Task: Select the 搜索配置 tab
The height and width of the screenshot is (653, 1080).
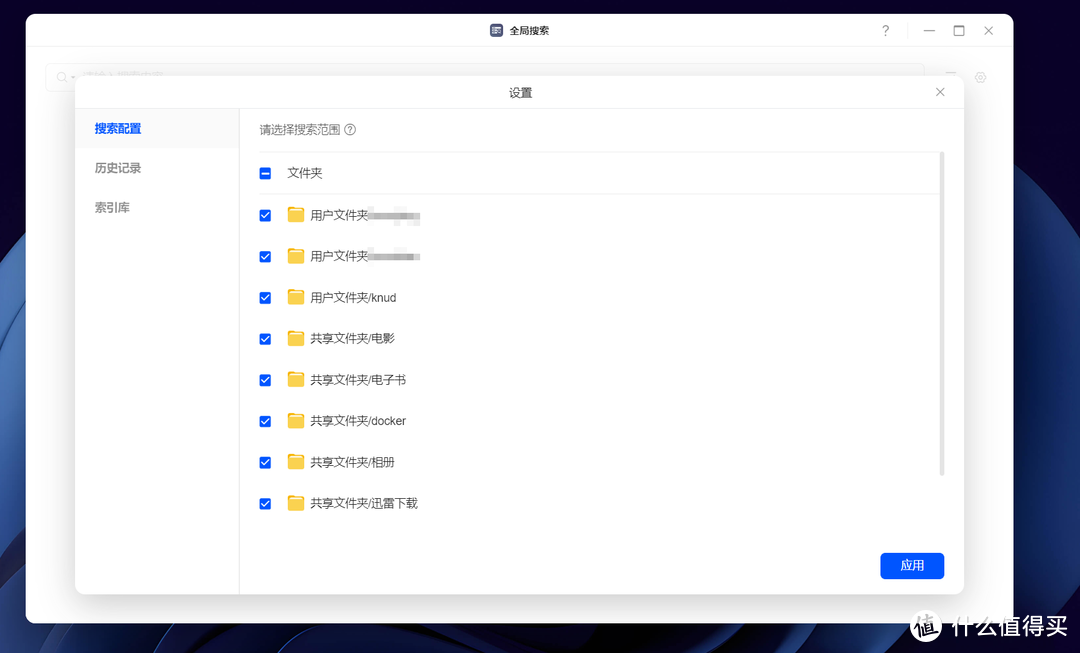Action: point(117,128)
